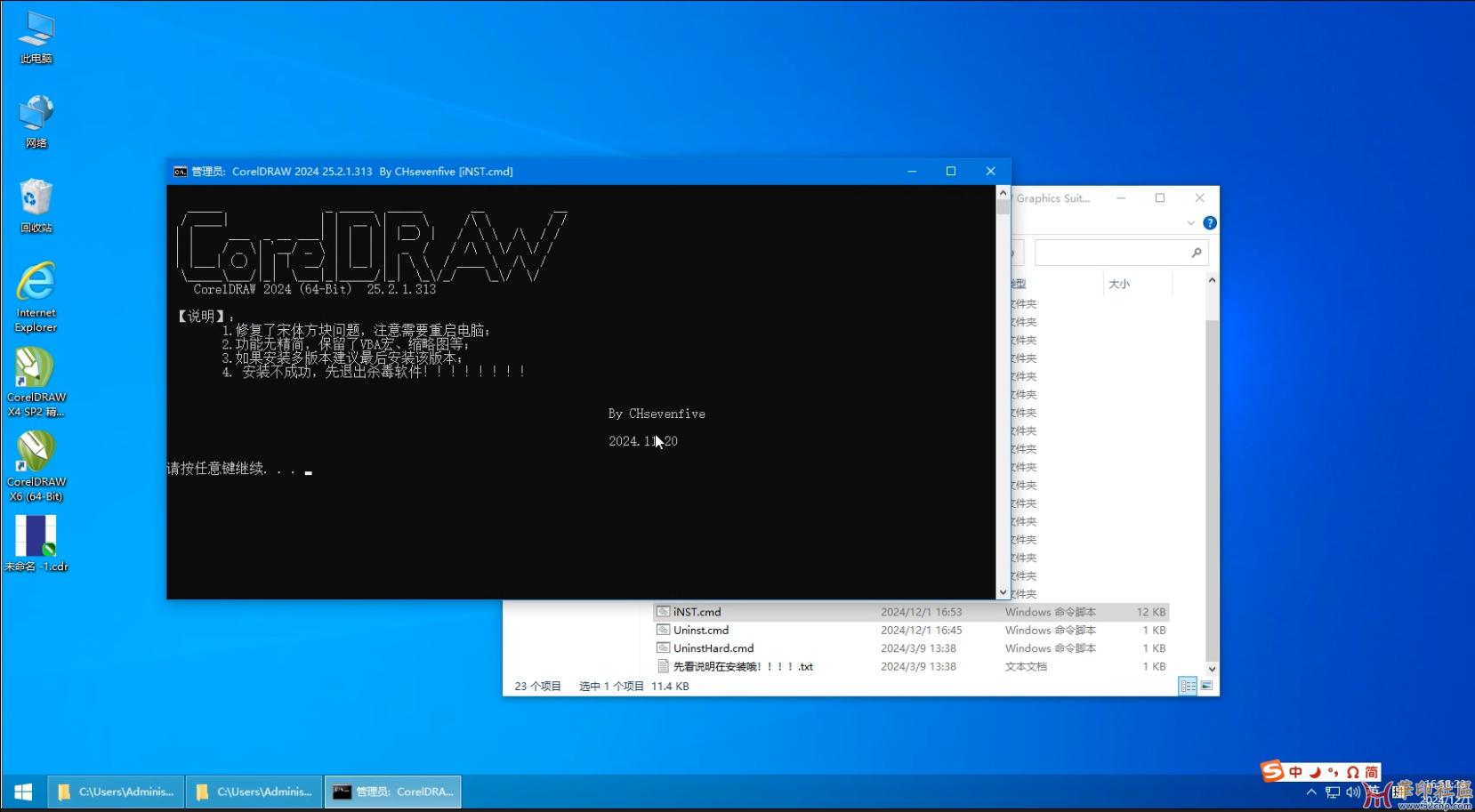
Task: Click the Explorer file list scroll-down arrow
Action: pyautogui.click(x=1212, y=669)
